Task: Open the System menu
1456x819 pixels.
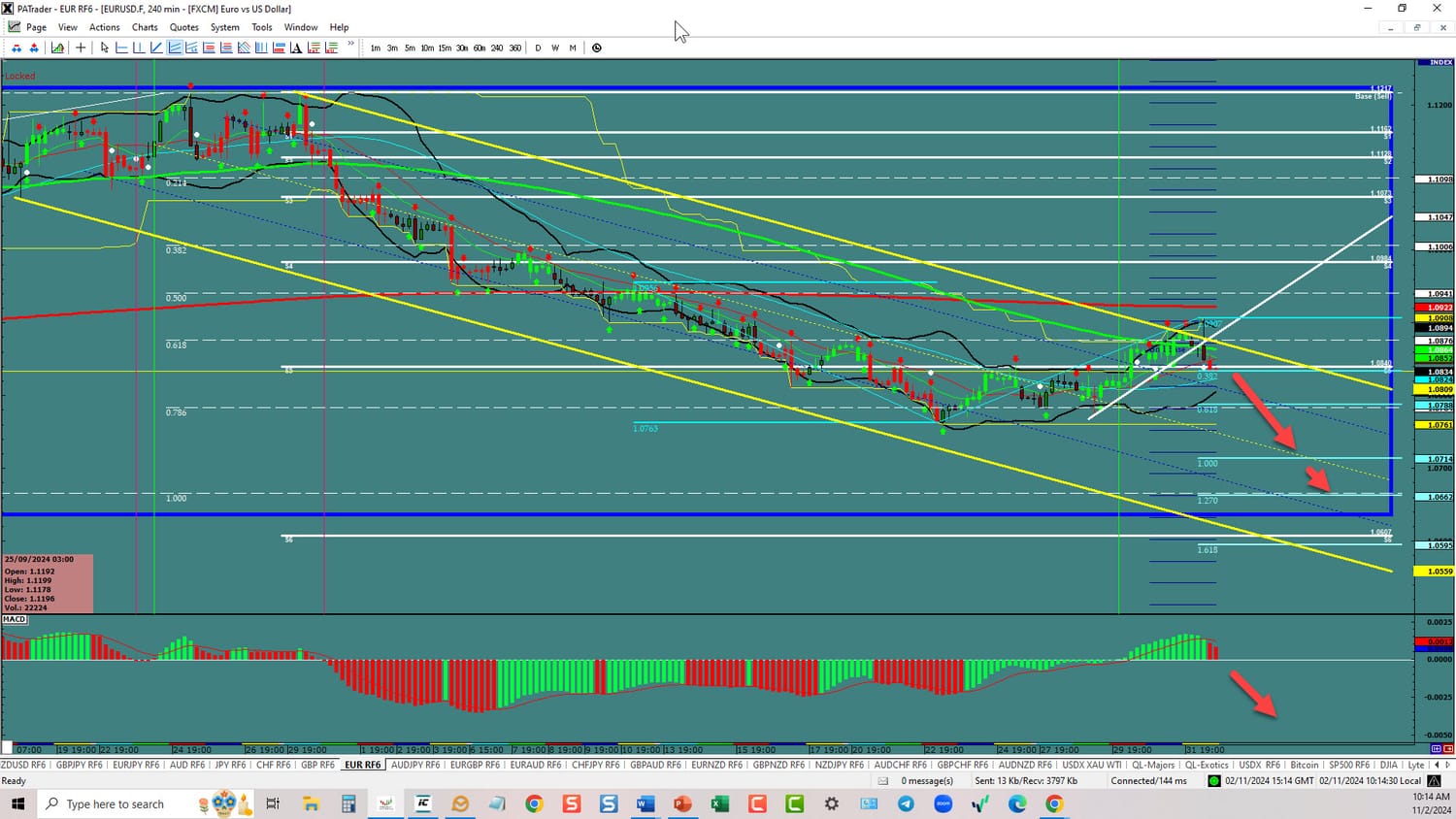Action: [x=225, y=27]
